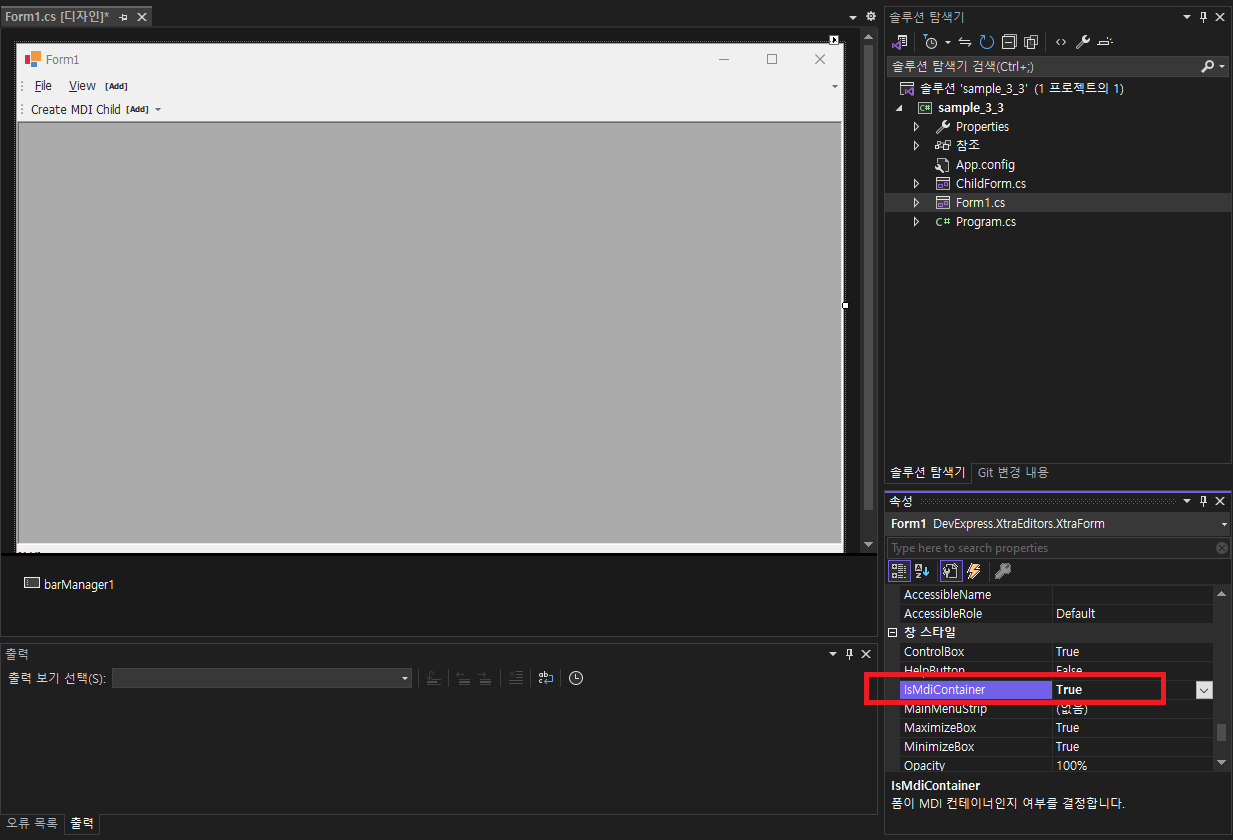Switch to 오류 목록 tab
Screen dimensions: 1233x840
pos(32,824)
